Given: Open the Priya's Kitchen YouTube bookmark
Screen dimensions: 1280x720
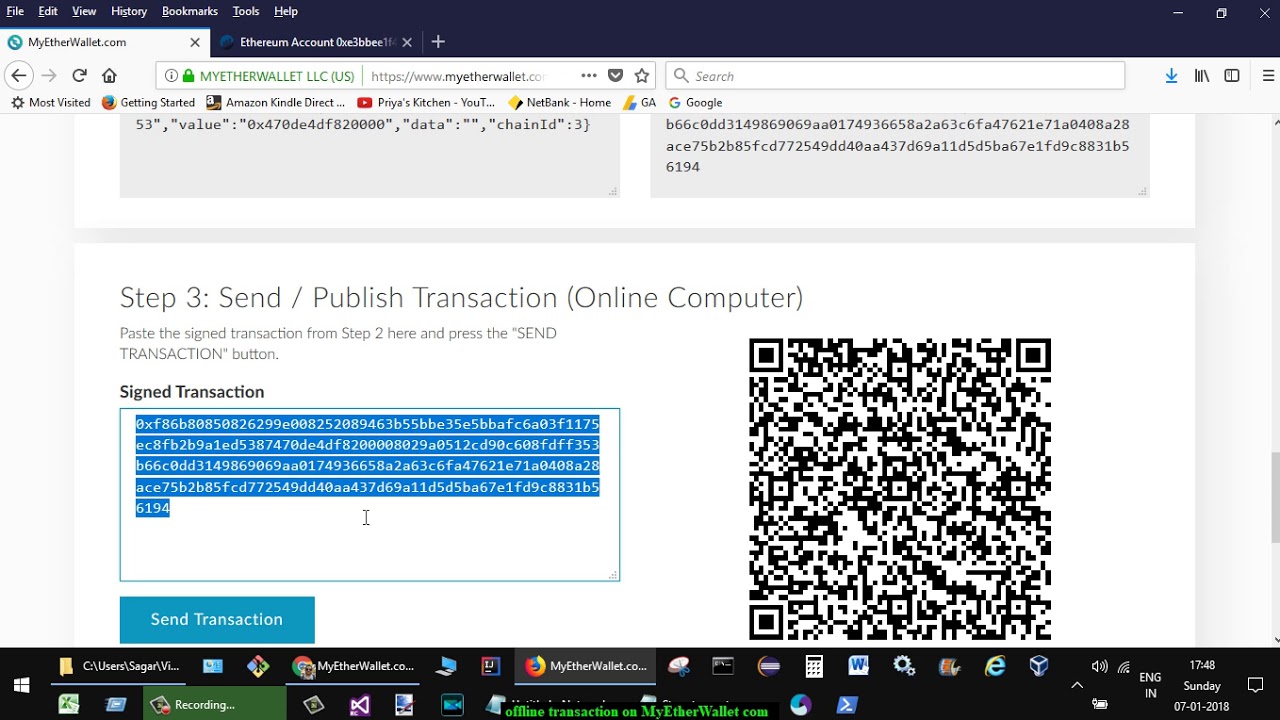Looking at the screenshot, I should tap(426, 102).
